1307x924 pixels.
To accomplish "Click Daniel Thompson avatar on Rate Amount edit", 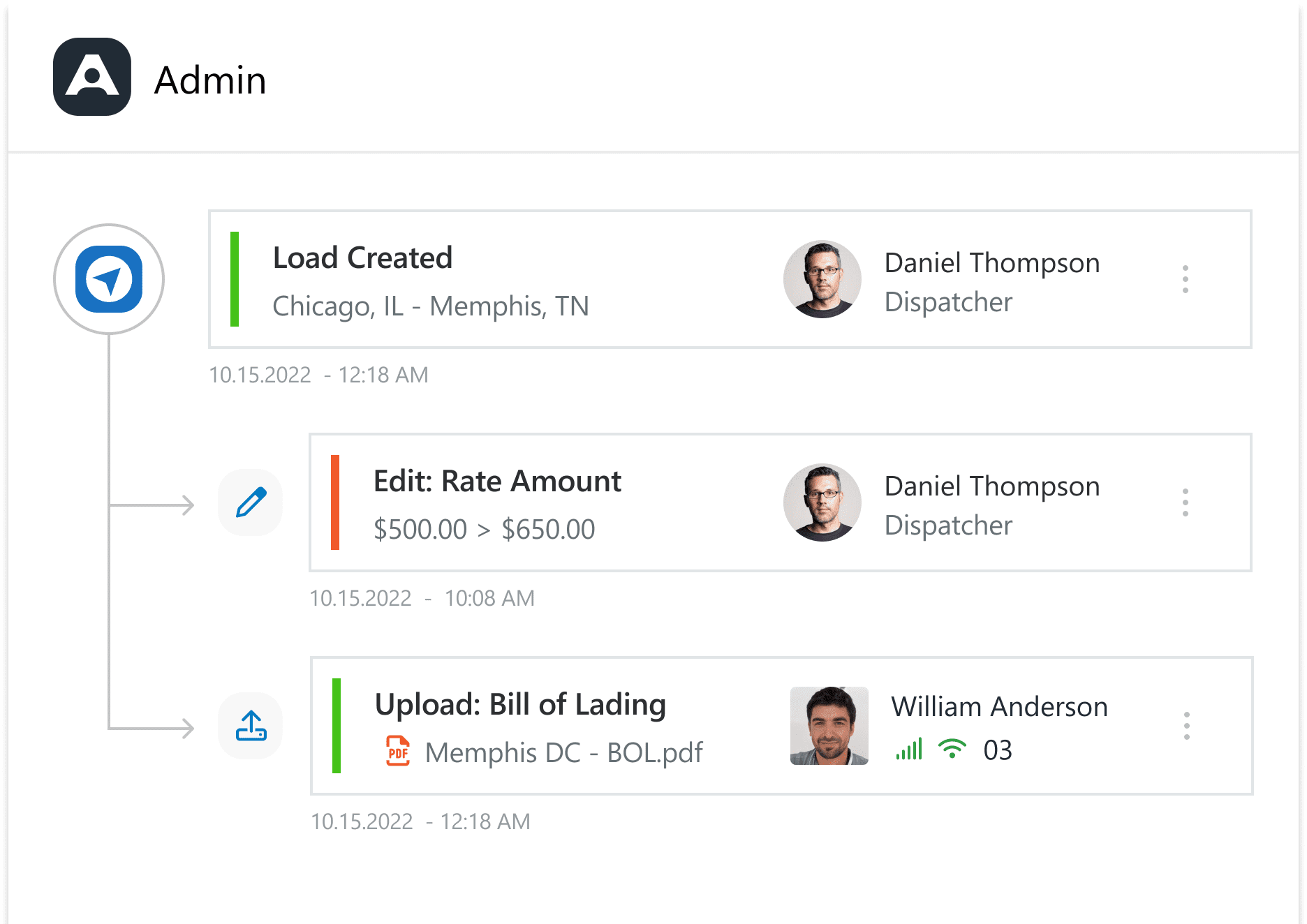I will (x=822, y=502).
